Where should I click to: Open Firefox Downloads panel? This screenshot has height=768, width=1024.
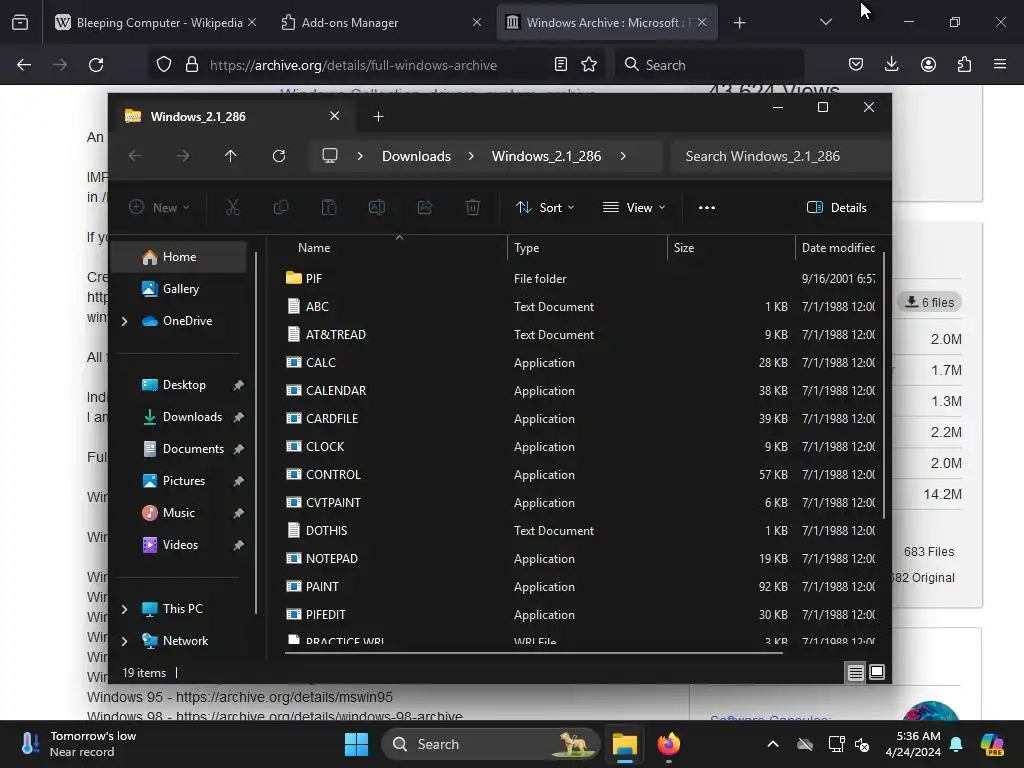point(891,65)
